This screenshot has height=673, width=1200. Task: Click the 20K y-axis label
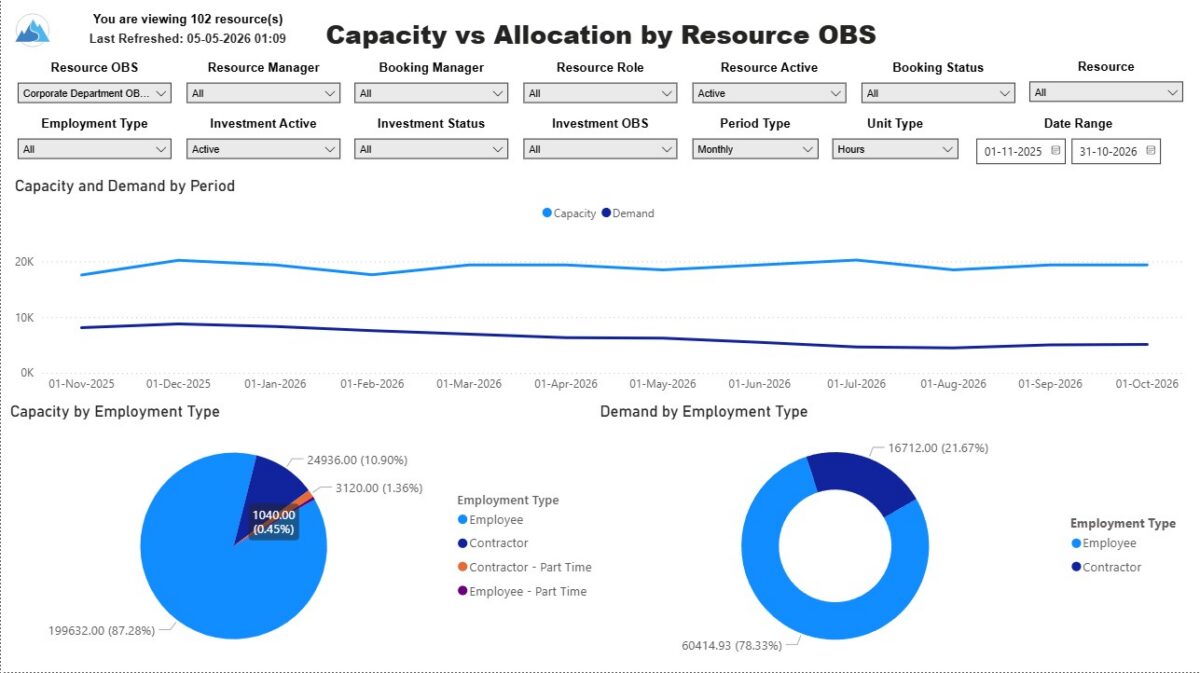coord(23,262)
